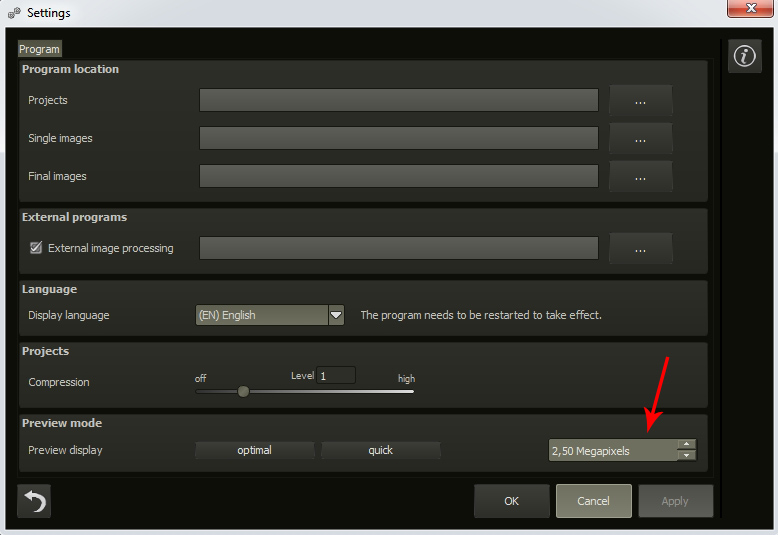Select the optimal preview display mode

(x=254, y=450)
